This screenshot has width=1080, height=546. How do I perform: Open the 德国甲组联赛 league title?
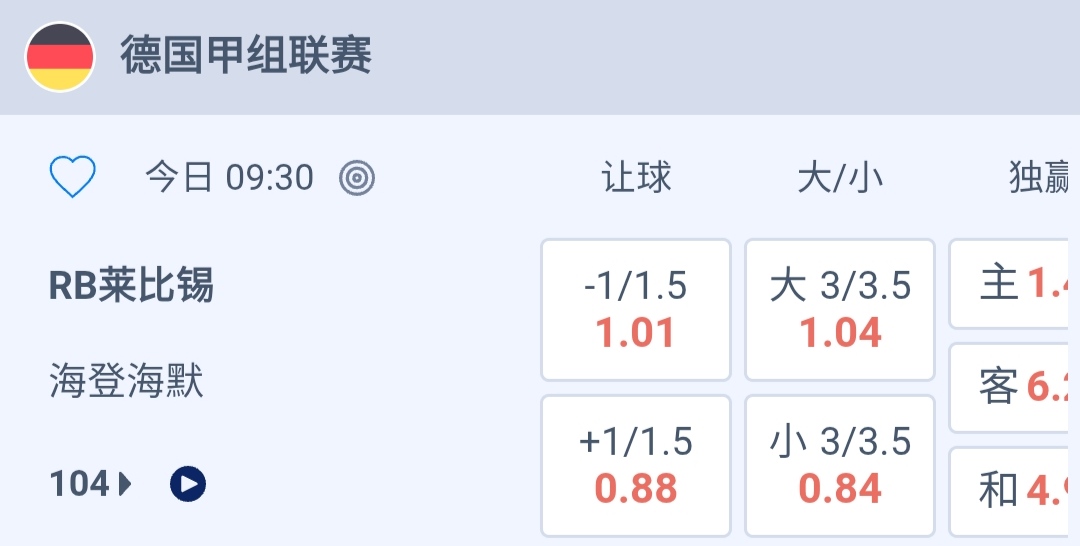pos(246,56)
